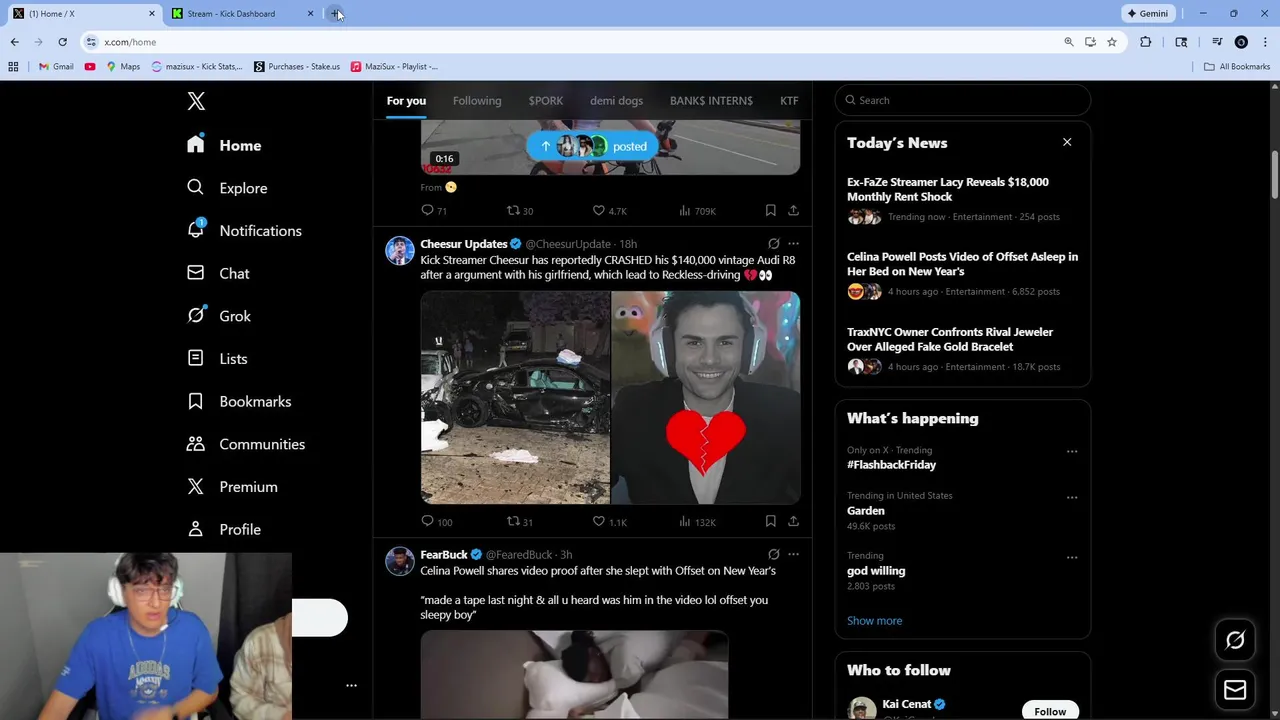Open Notifications from sidebar
Viewport: 1280px width, 720px height.
244,231
